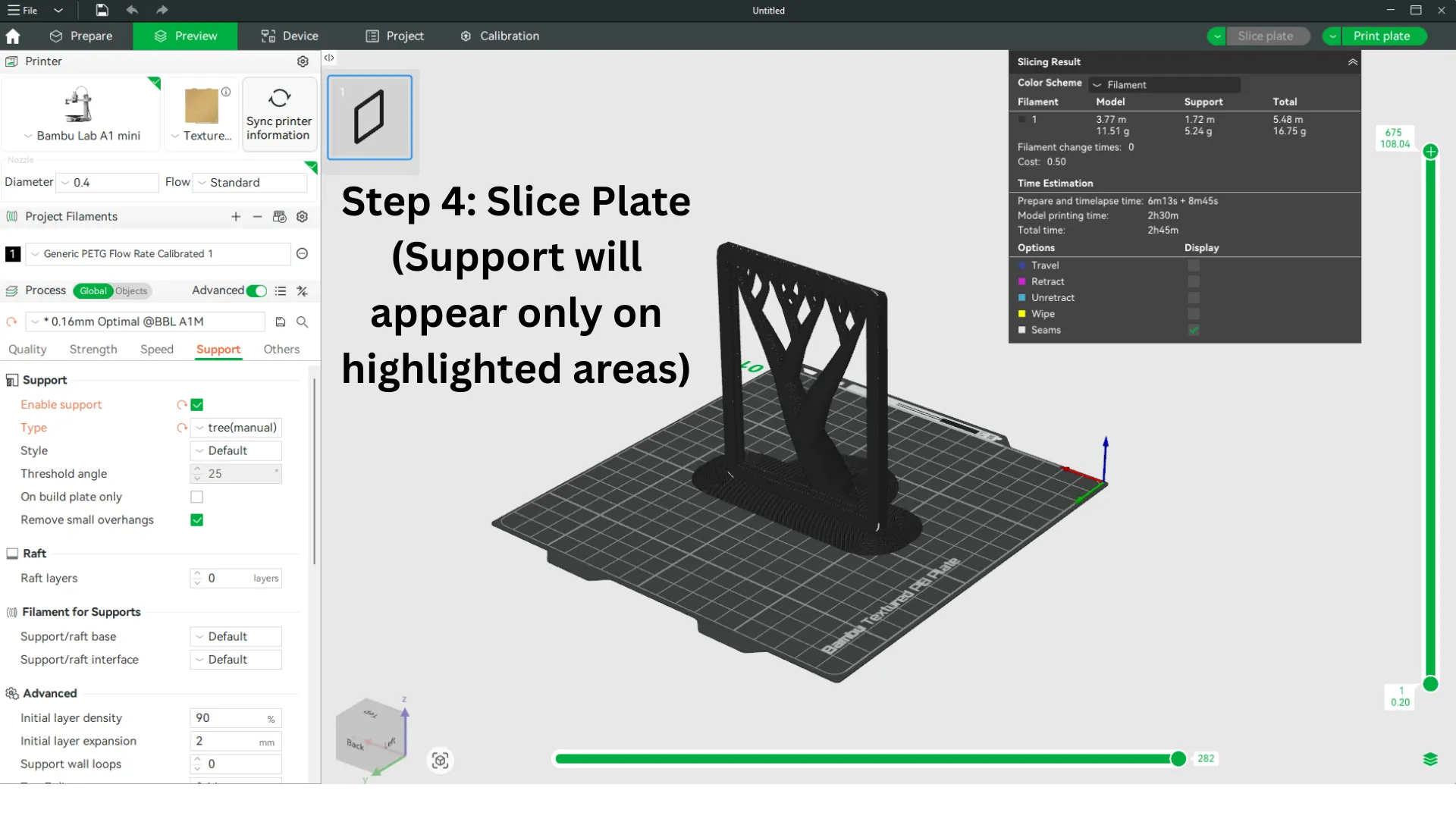
Task: Click the undo arrow icon
Action: [132, 11]
